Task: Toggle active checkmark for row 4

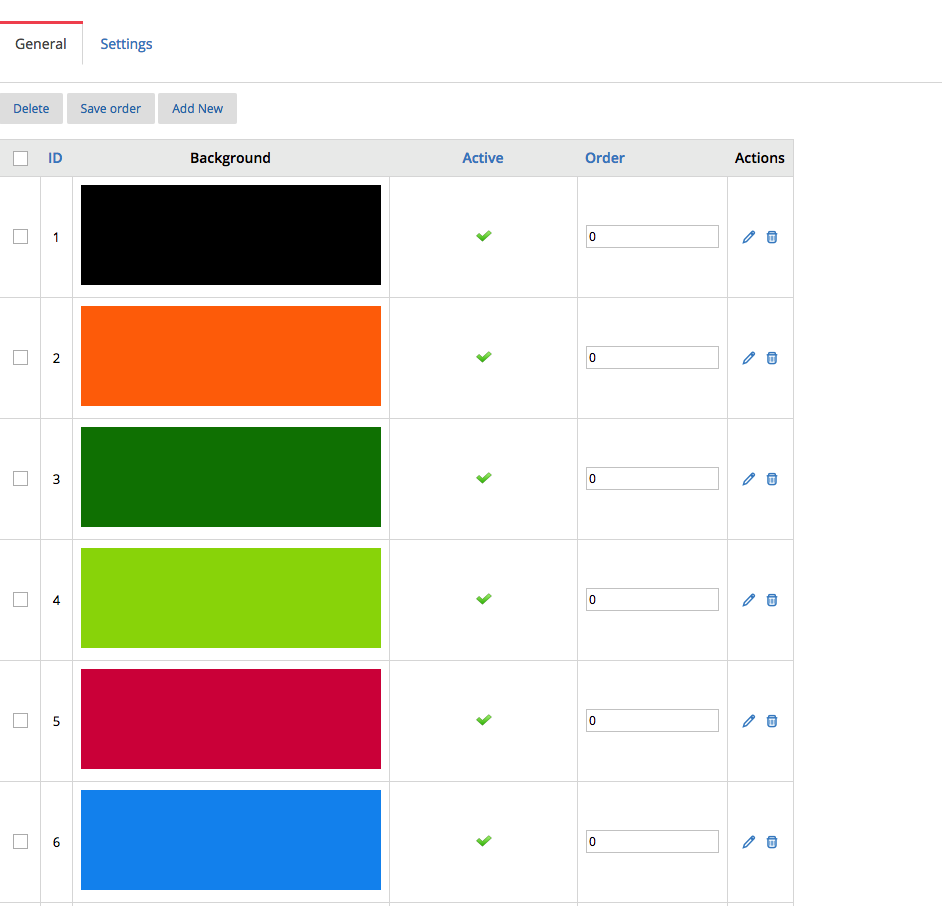Action: click(x=484, y=599)
